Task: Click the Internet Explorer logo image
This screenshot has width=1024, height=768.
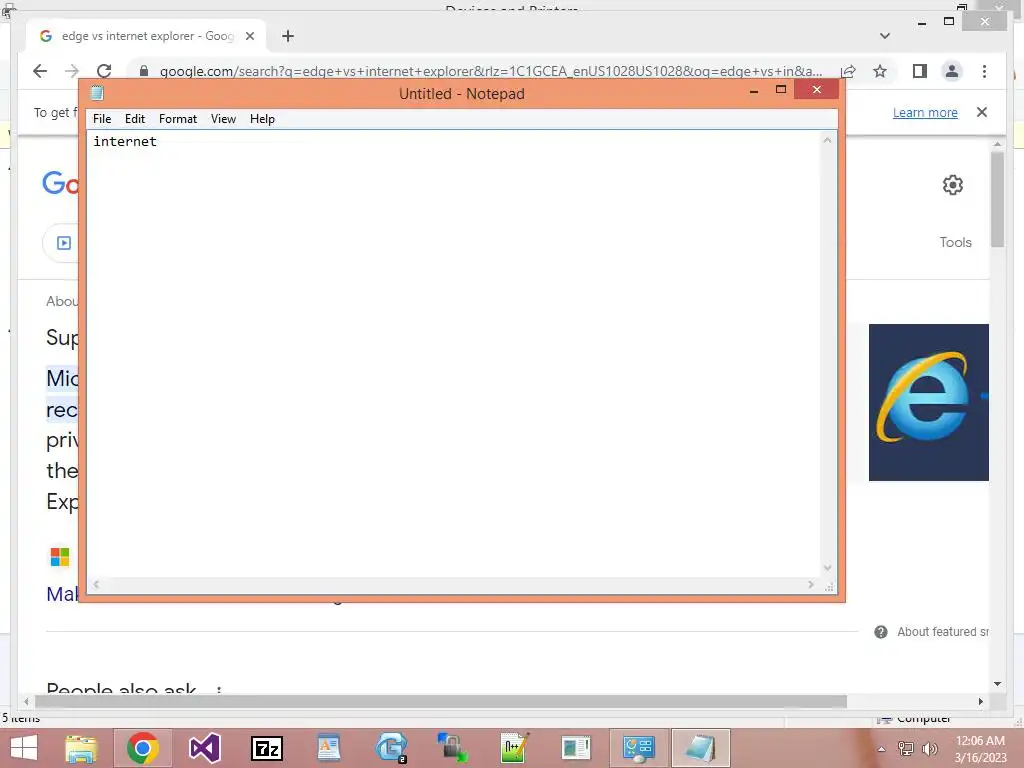Action: [929, 402]
